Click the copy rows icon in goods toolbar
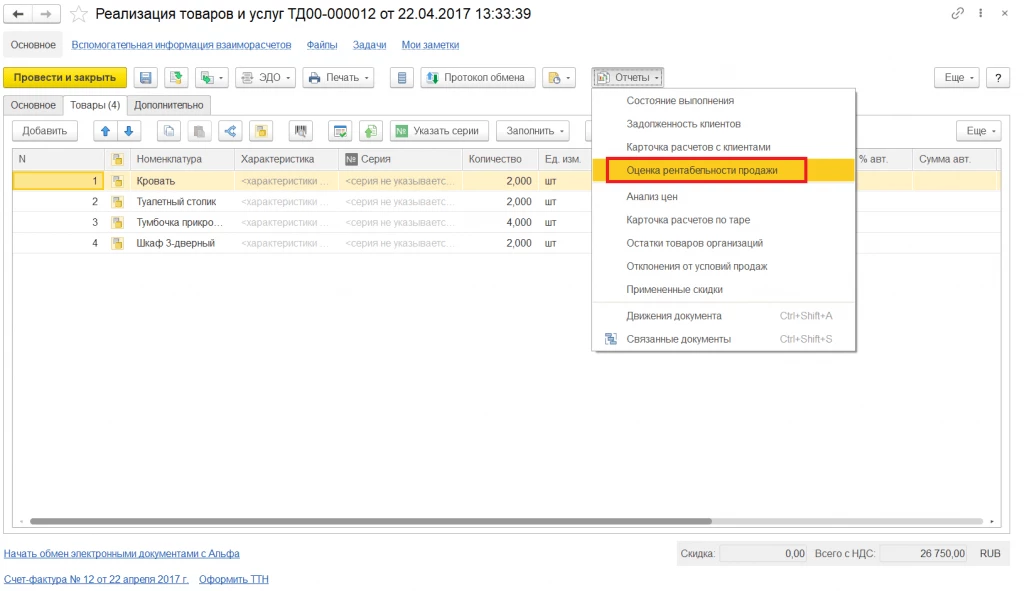The image size is (1024, 591). point(169,131)
